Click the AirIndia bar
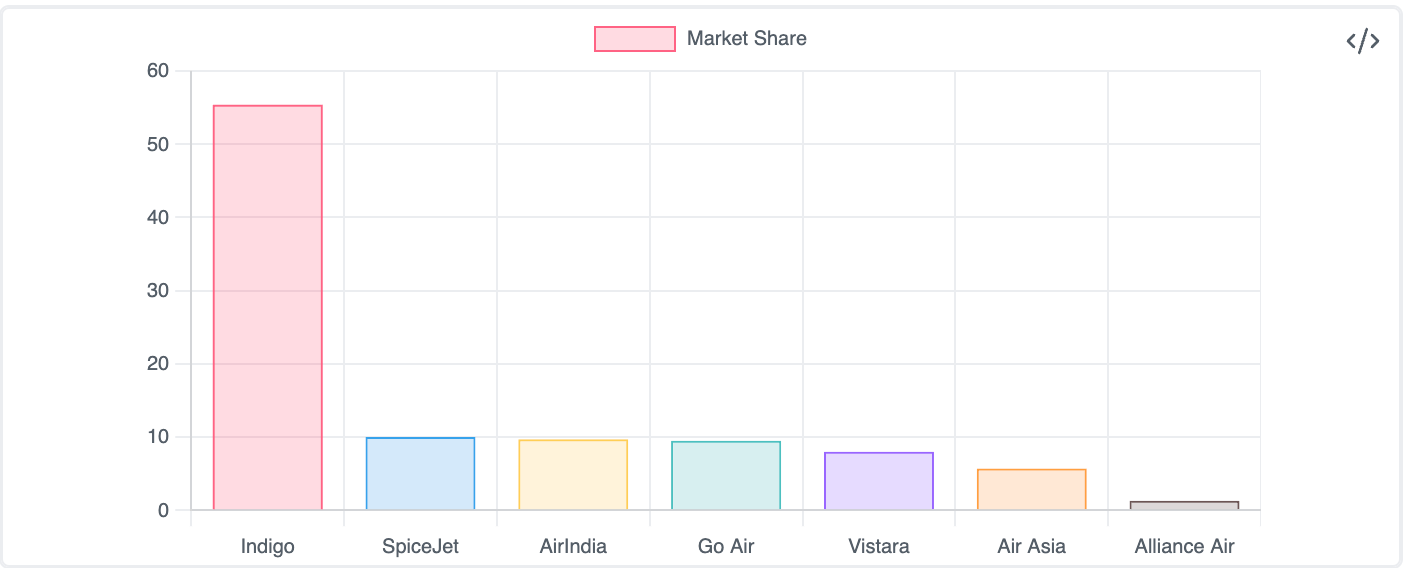The width and height of the screenshot is (1408, 568). [573, 475]
